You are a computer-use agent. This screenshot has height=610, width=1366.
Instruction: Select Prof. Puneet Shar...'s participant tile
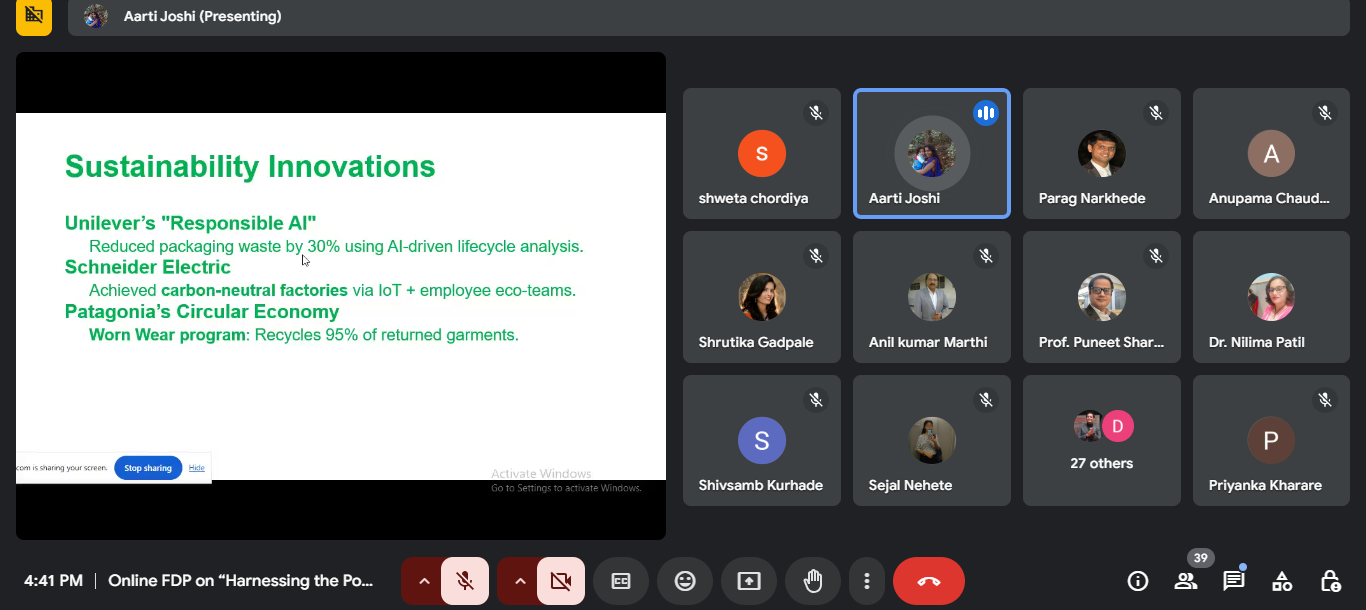[1102, 297]
